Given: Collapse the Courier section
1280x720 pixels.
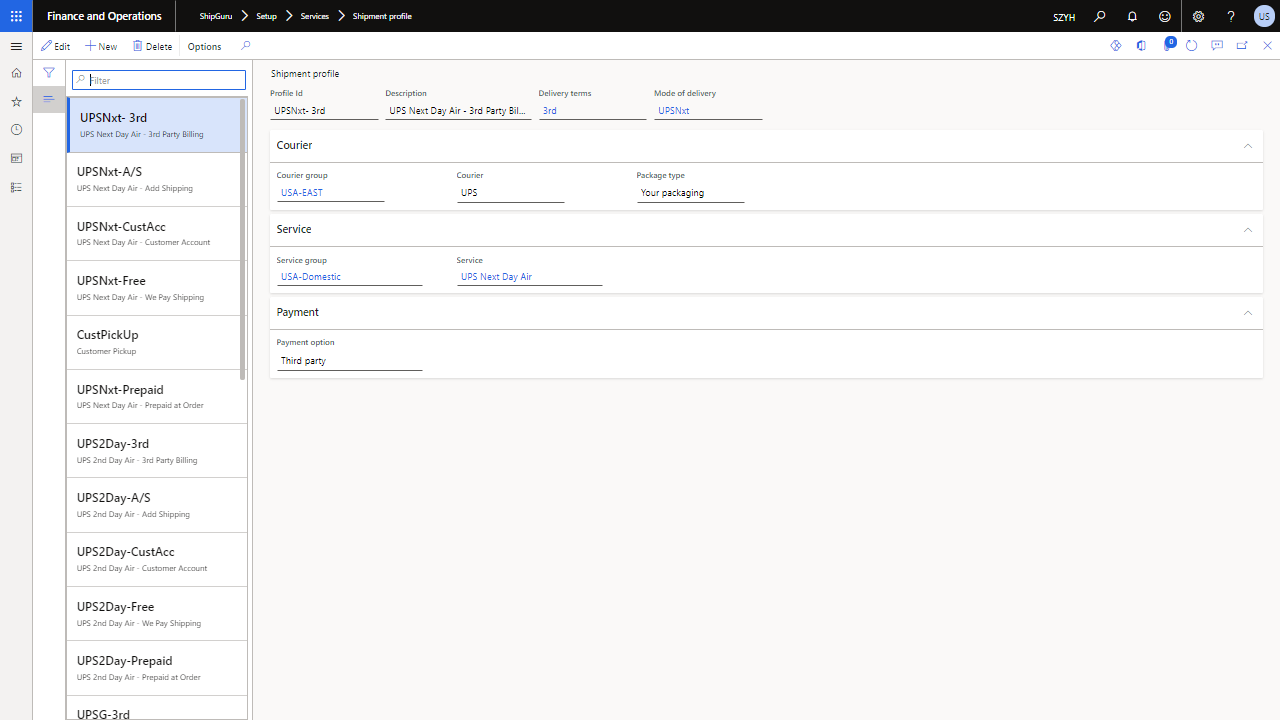Looking at the screenshot, I should point(1247,146).
